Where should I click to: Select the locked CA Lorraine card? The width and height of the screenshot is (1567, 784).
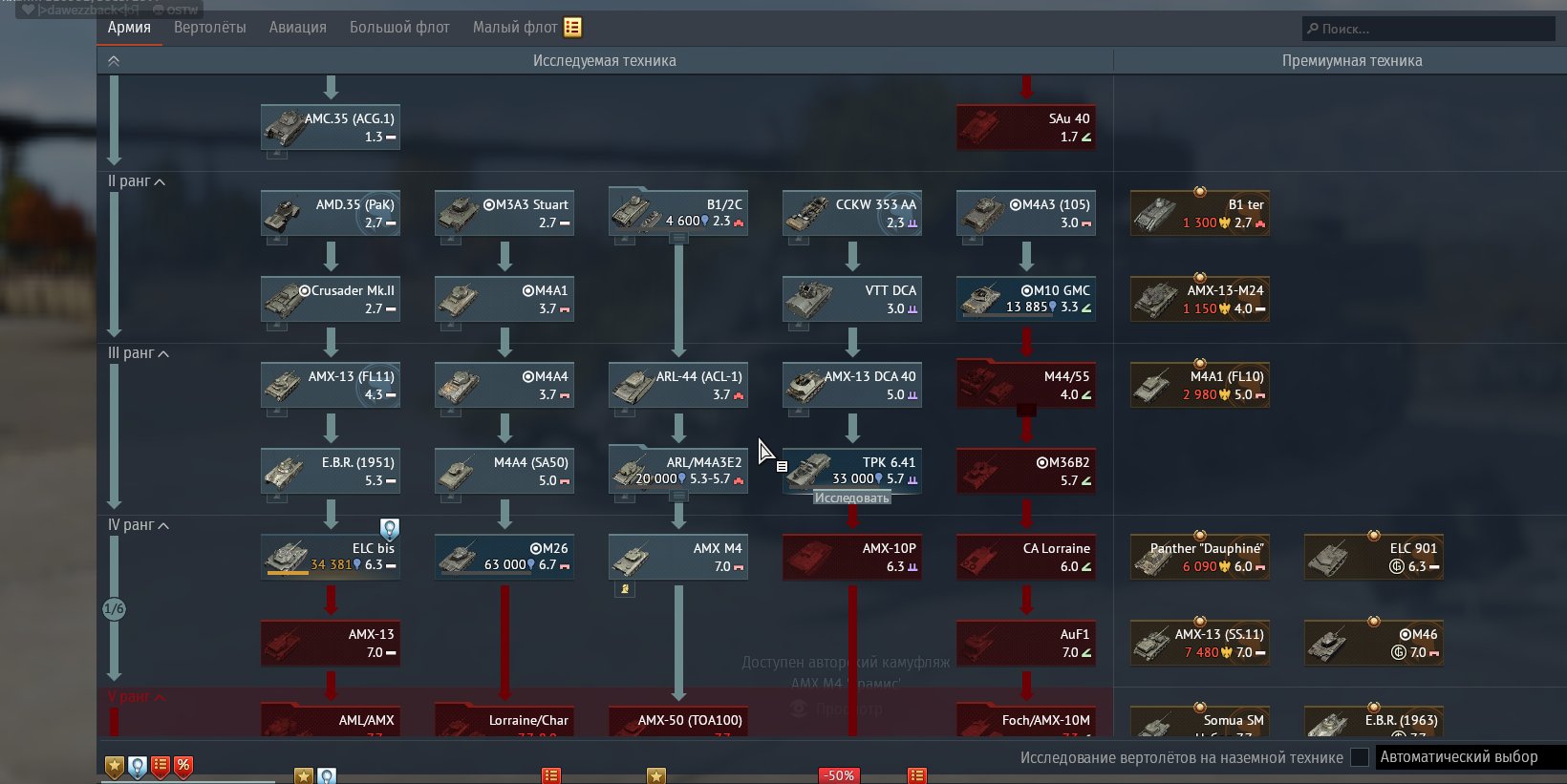1026,557
